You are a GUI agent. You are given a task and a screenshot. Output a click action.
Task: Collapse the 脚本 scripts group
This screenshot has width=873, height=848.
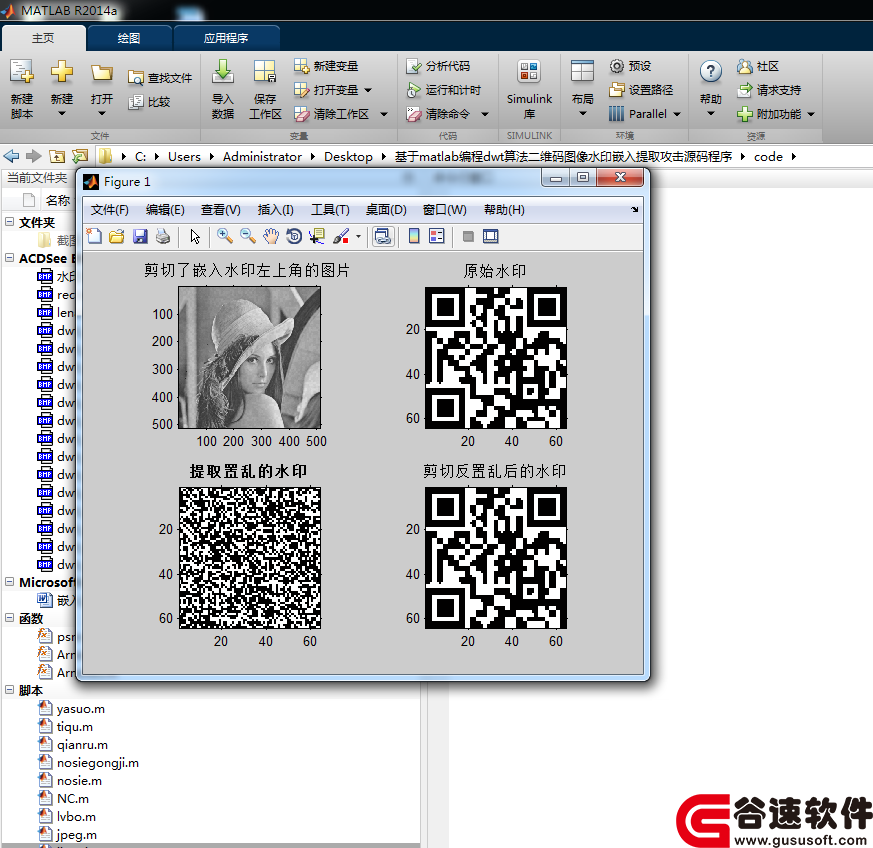coord(9,689)
